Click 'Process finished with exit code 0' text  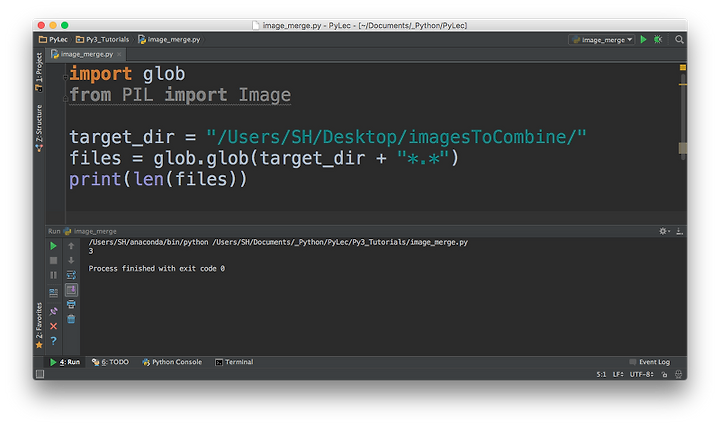pyautogui.click(x=157, y=269)
